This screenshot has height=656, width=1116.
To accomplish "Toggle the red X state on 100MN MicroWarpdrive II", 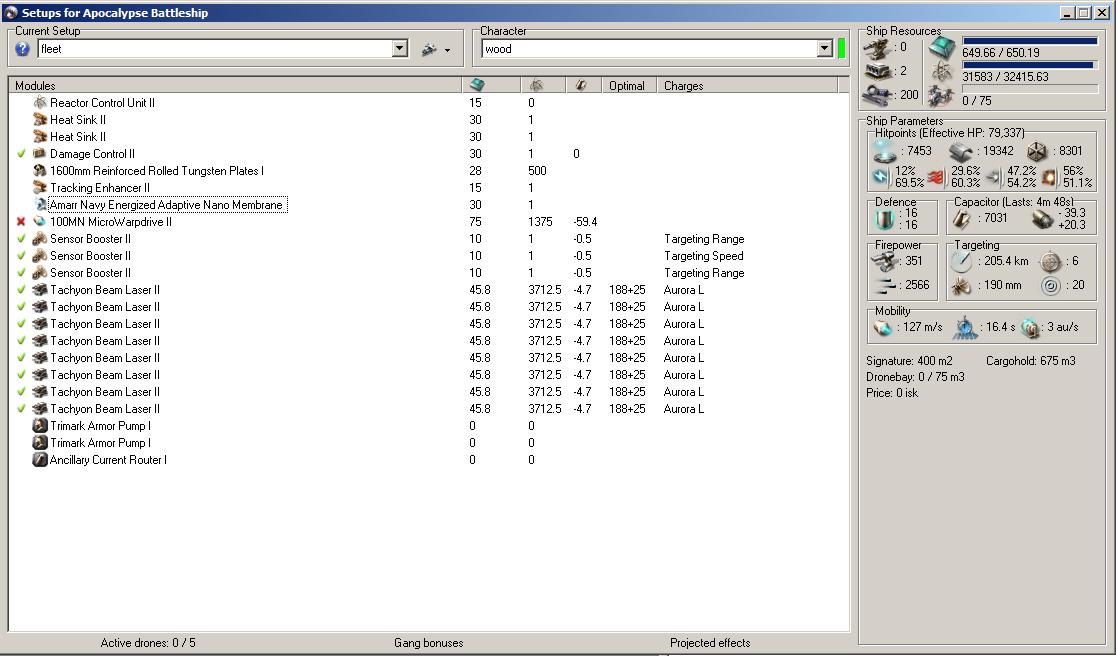I will [x=21, y=222].
